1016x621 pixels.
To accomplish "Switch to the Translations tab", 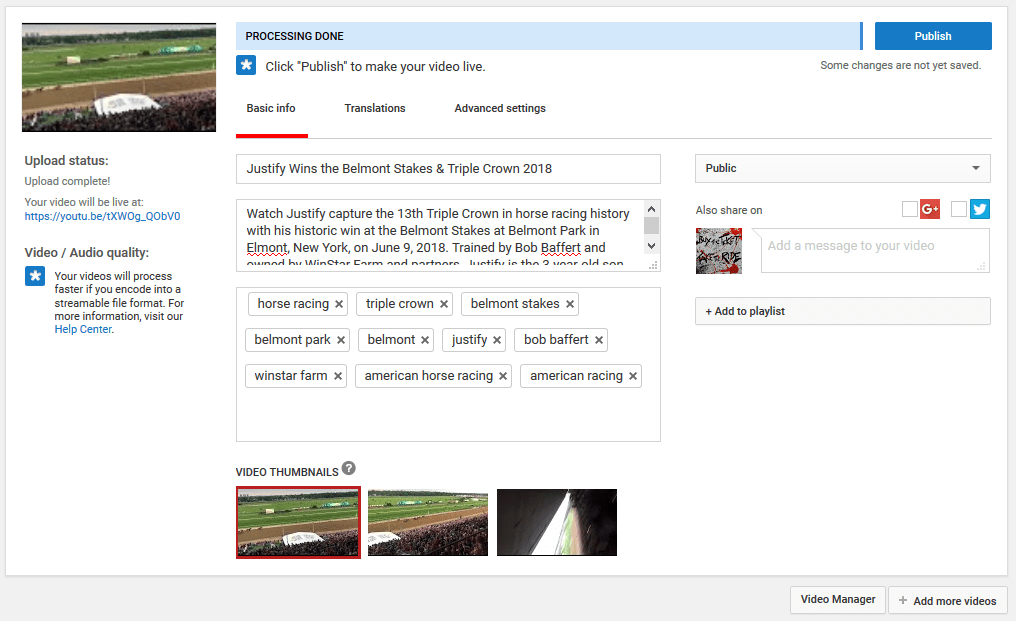I will click(x=375, y=108).
